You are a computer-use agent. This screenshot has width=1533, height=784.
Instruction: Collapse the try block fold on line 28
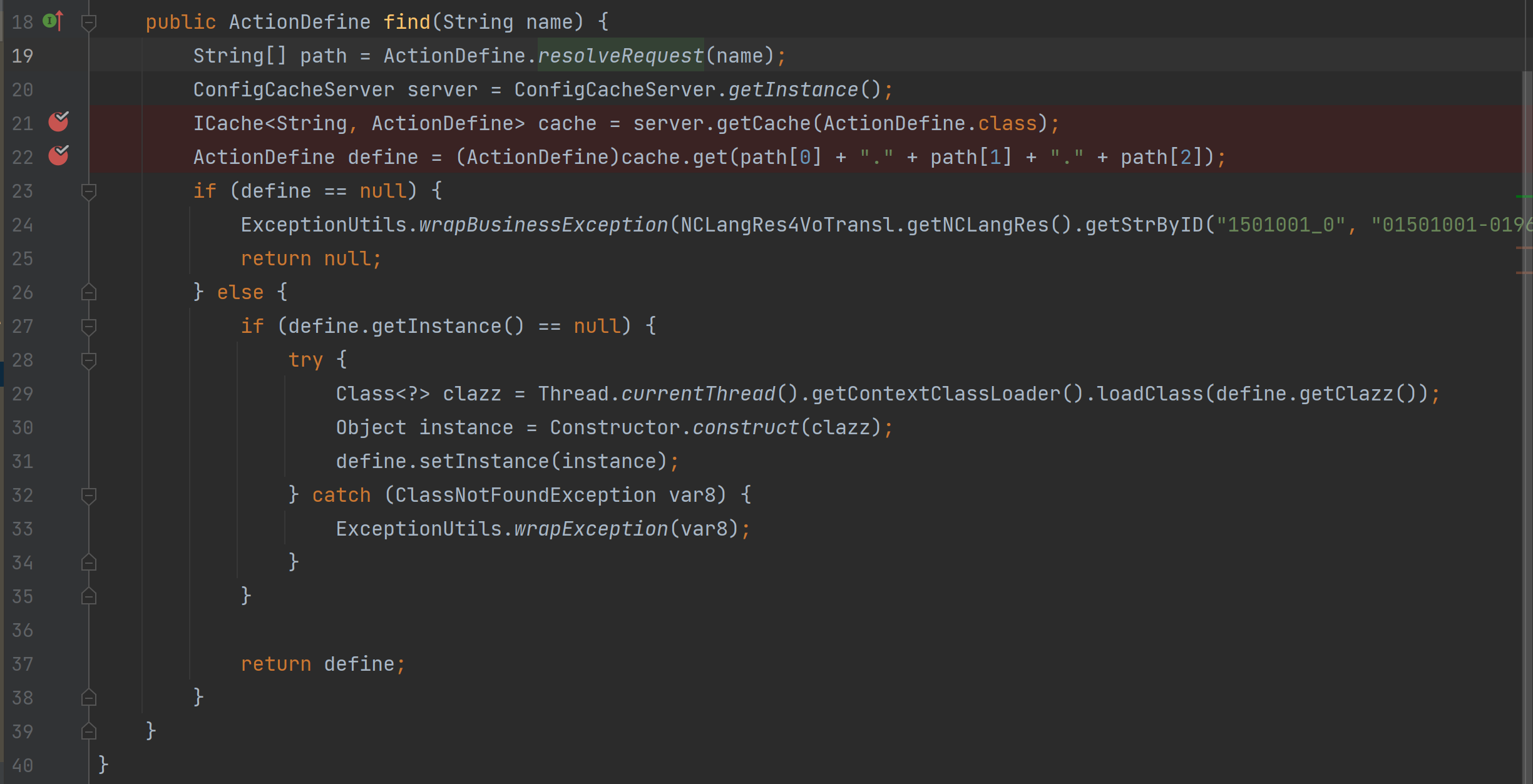[89, 360]
